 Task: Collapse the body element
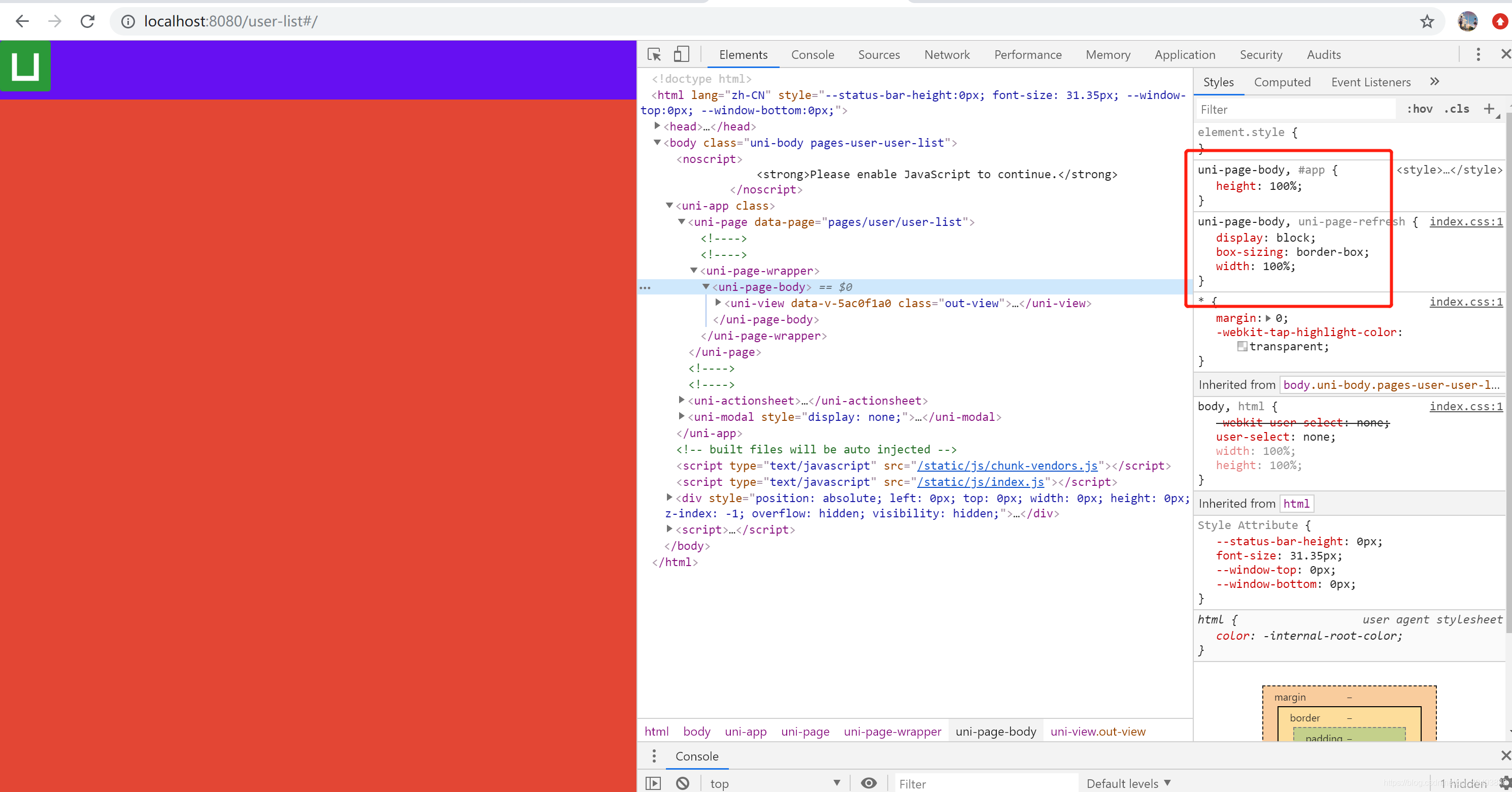(x=657, y=142)
